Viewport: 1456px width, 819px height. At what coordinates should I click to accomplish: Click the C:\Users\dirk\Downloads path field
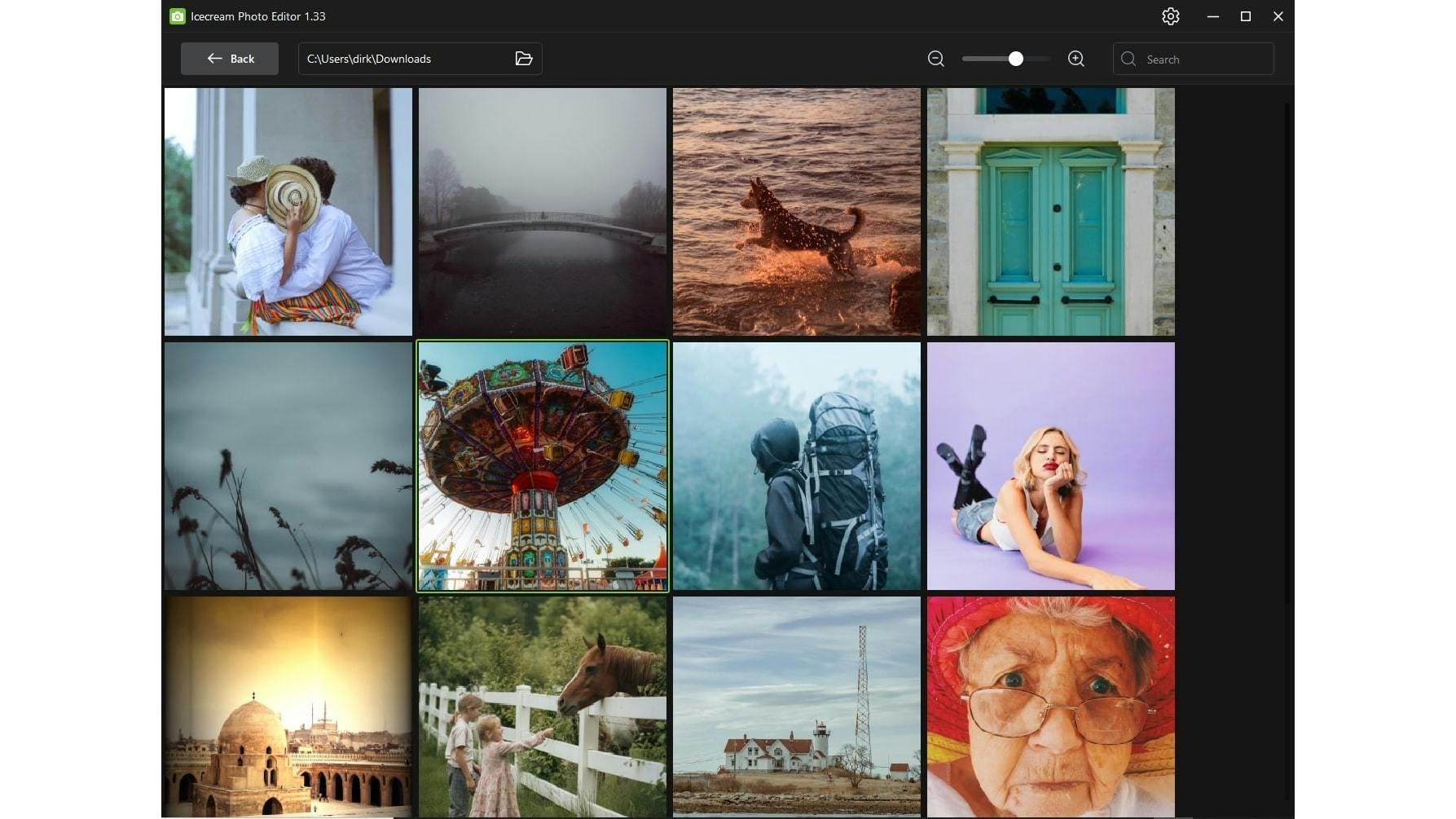[x=420, y=59]
